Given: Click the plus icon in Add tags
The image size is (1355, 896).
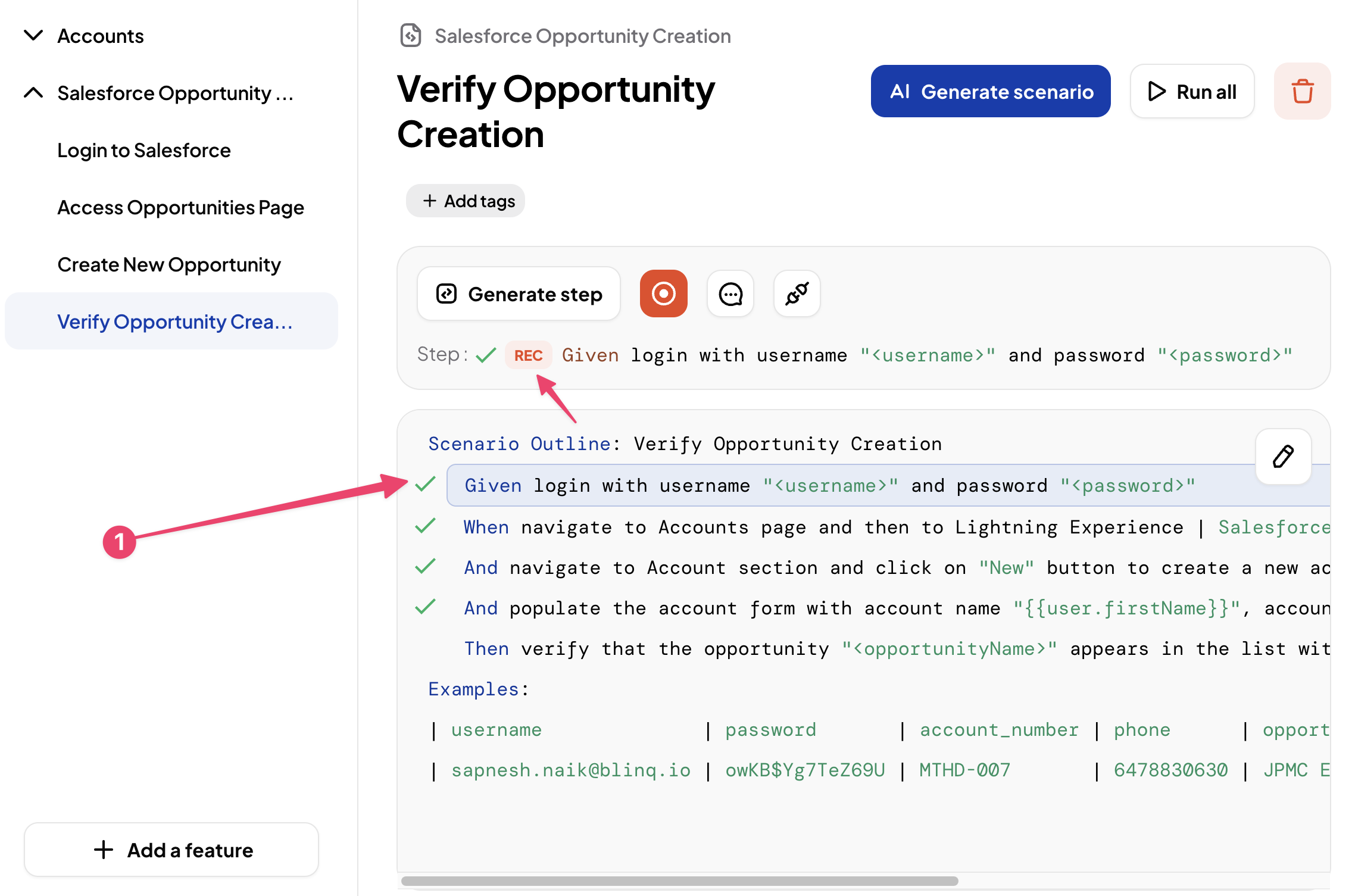Looking at the screenshot, I should (x=429, y=201).
